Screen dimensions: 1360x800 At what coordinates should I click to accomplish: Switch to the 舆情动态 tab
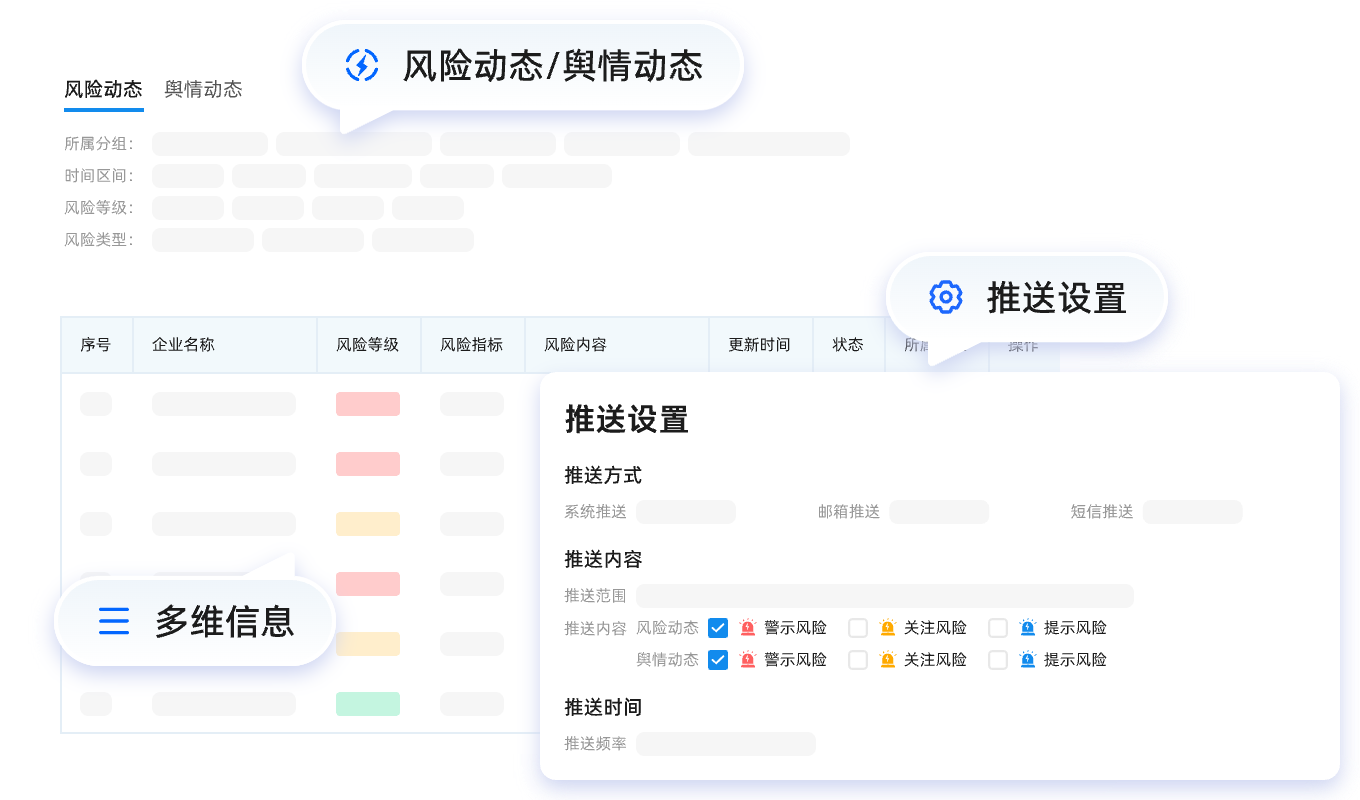point(203,89)
